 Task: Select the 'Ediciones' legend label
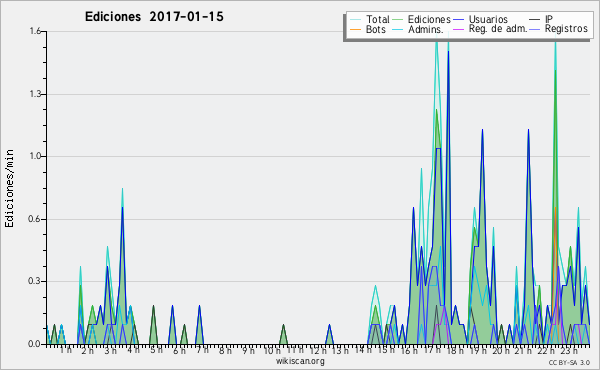(429, 19)
